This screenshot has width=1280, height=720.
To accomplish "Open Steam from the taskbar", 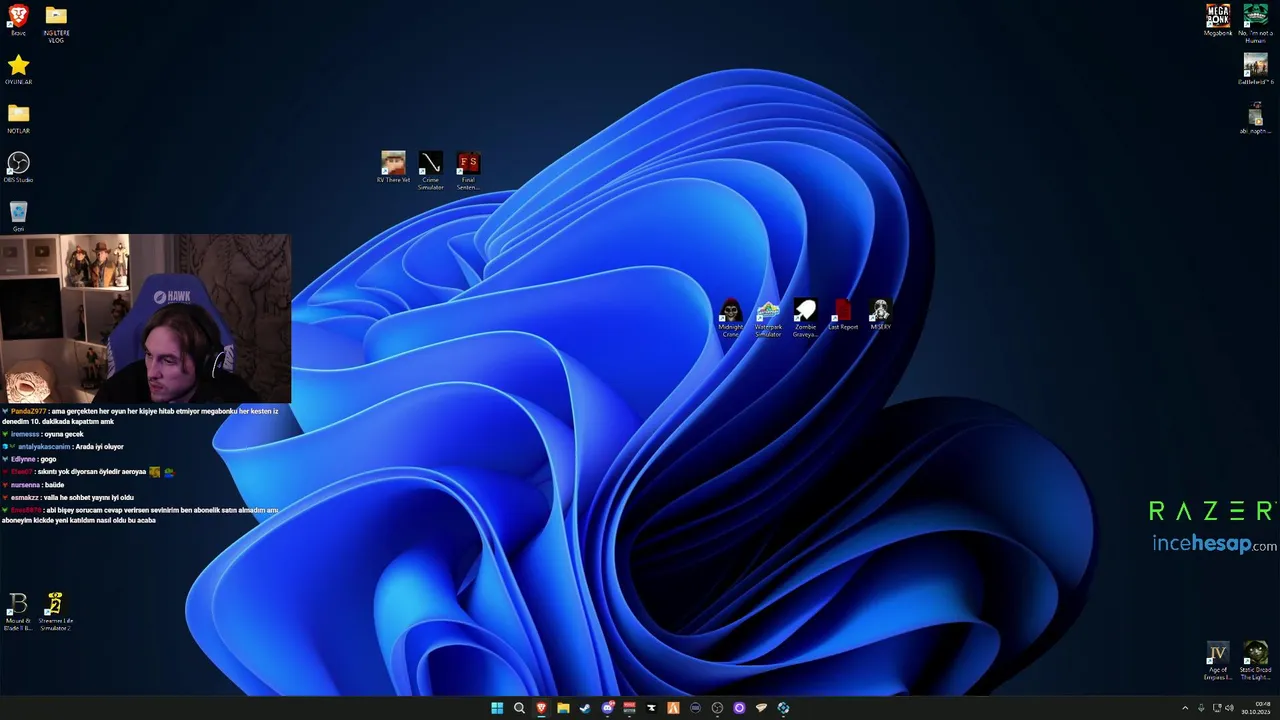I will pos(585,708).
